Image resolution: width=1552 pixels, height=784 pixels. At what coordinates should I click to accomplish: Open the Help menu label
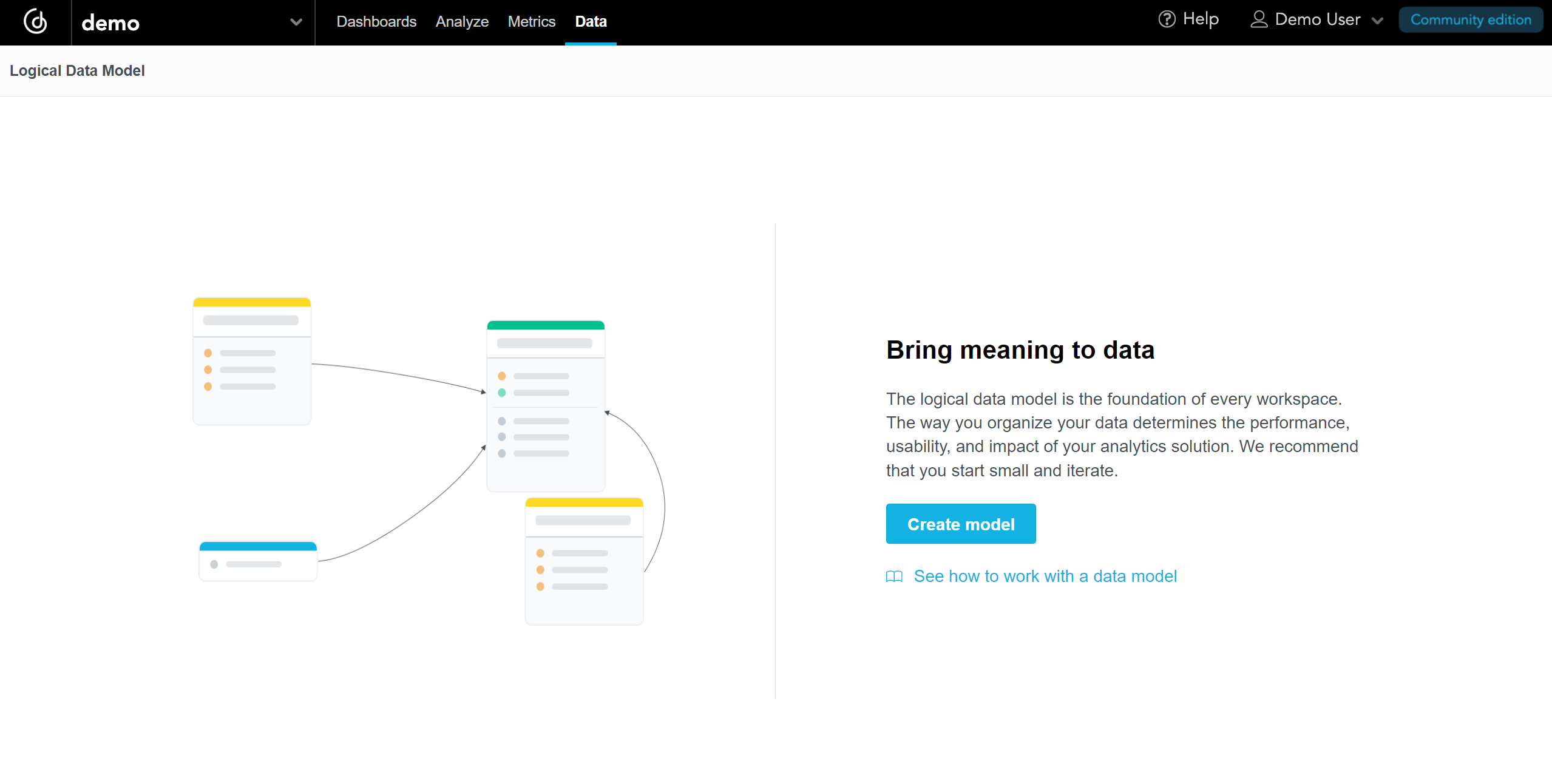(x=1201, y=19)
